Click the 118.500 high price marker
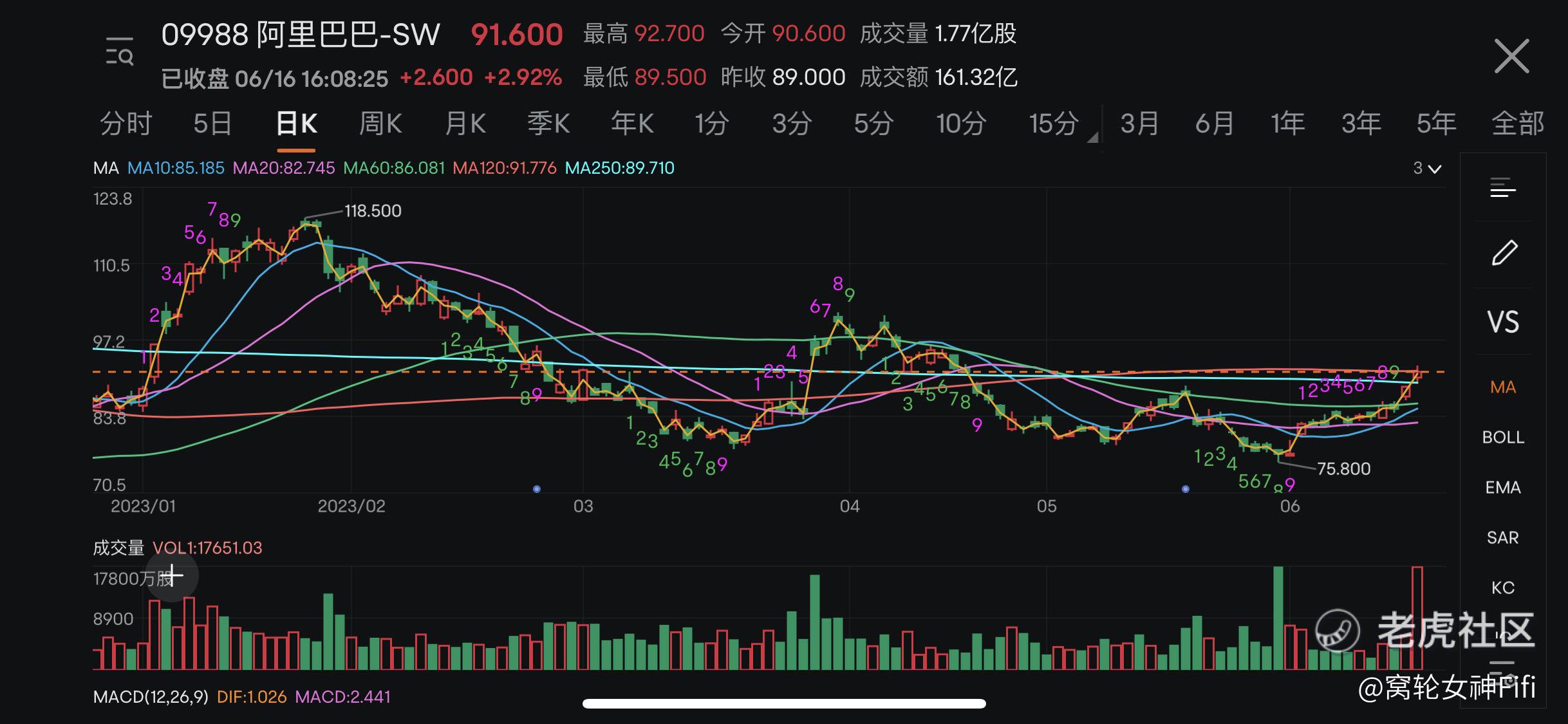This screenshot has height=724, width=1568. point(373,211)
